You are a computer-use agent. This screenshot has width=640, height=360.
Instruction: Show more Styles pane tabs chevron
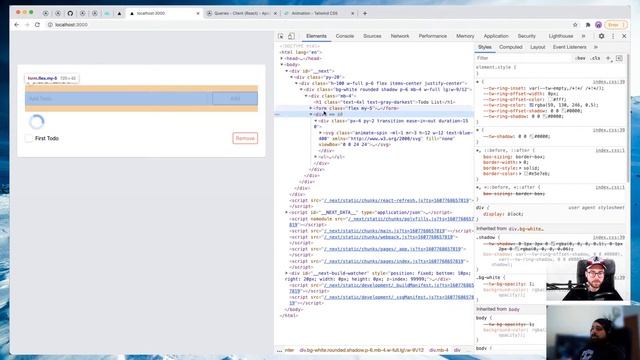[x=596, y=47]
